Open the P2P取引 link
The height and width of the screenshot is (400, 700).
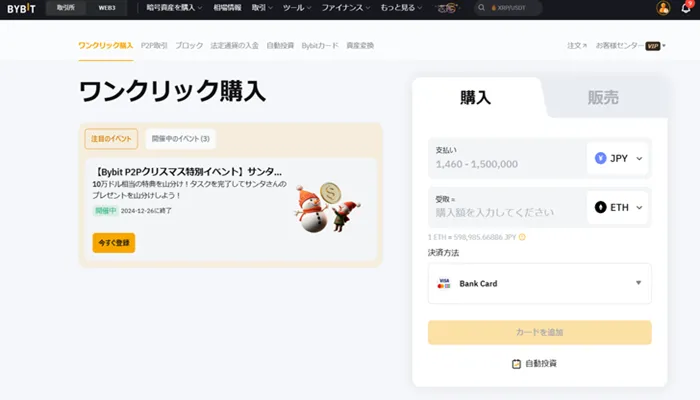point(154,46)
